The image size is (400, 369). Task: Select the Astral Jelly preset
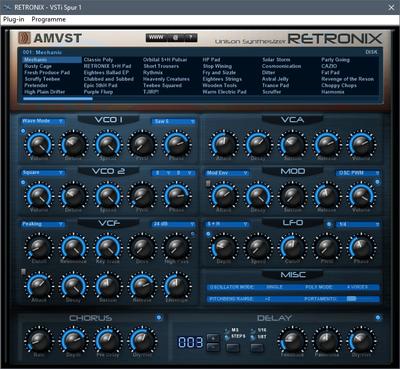[x=275, y=79]
